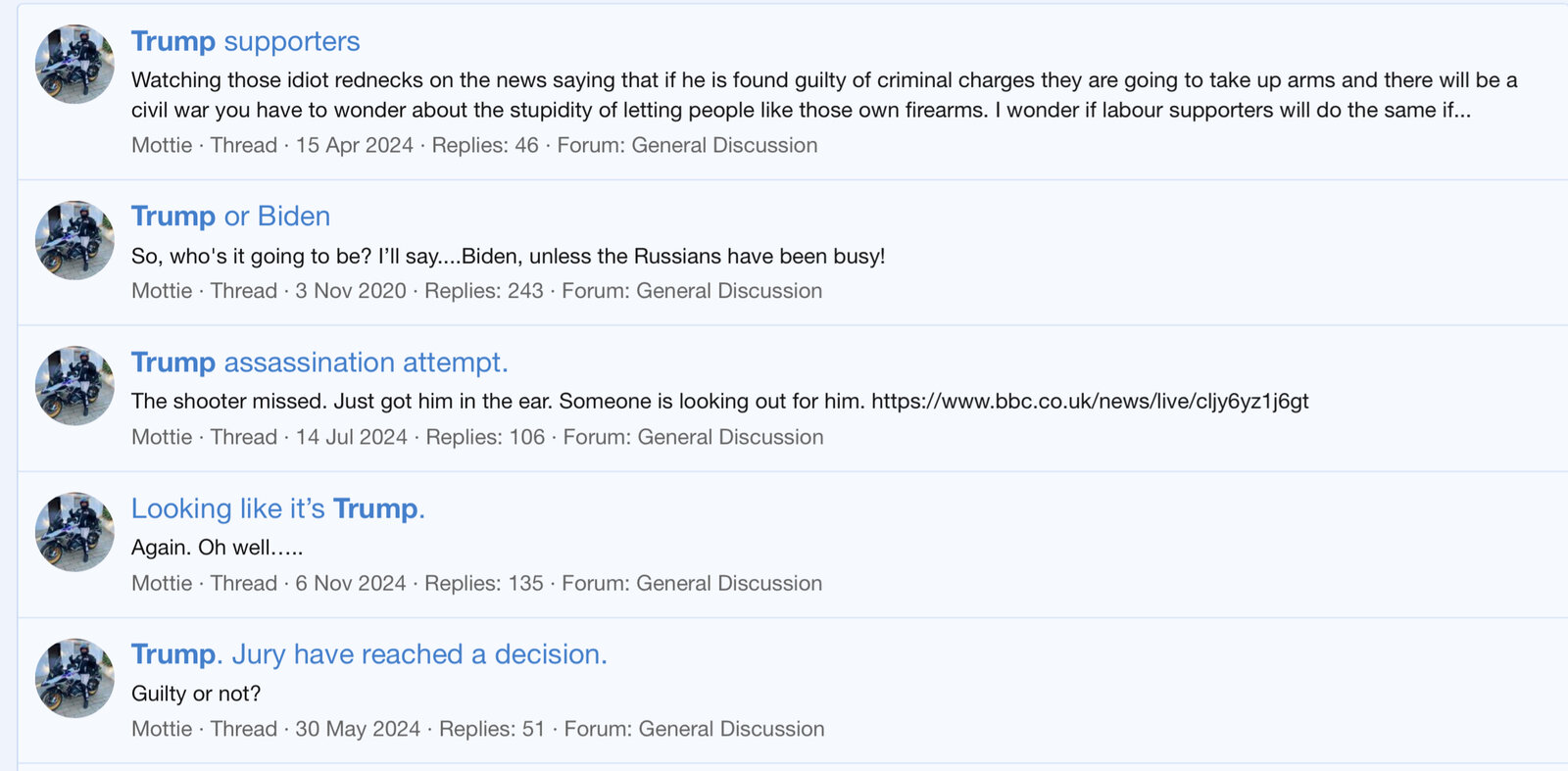Open the "Trump assassination attempt." thread
Image resolution: width=1568 pixels, height=771 pixels.
click(x=319, y=362)
